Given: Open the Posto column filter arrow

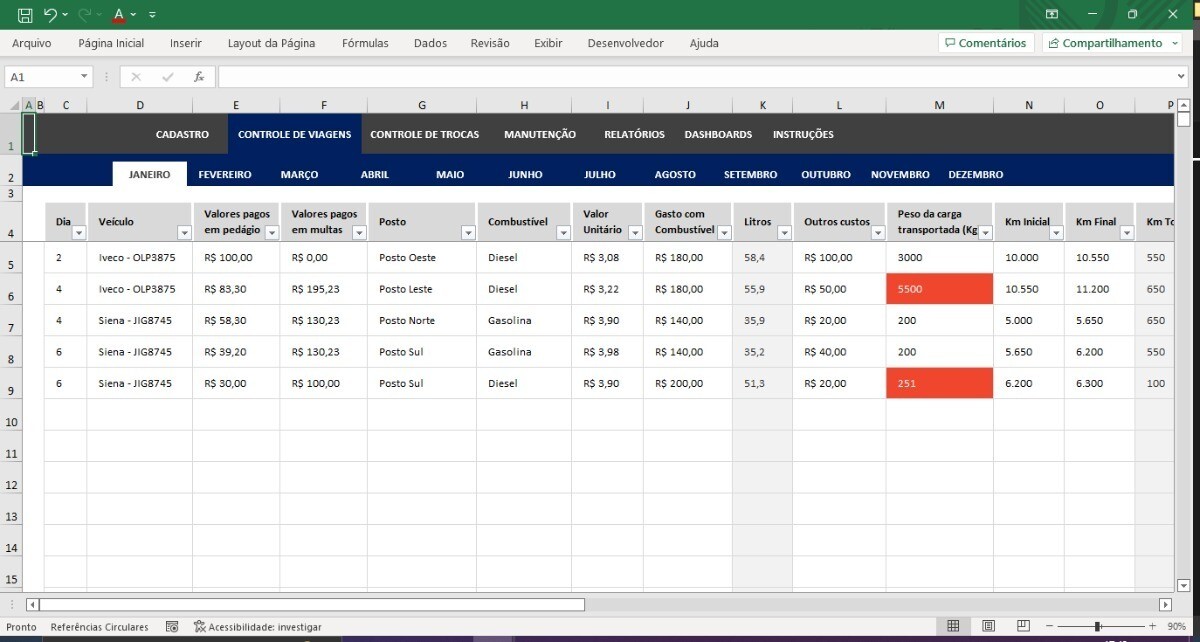Looking at the screenshot, I should click(467, 233).
